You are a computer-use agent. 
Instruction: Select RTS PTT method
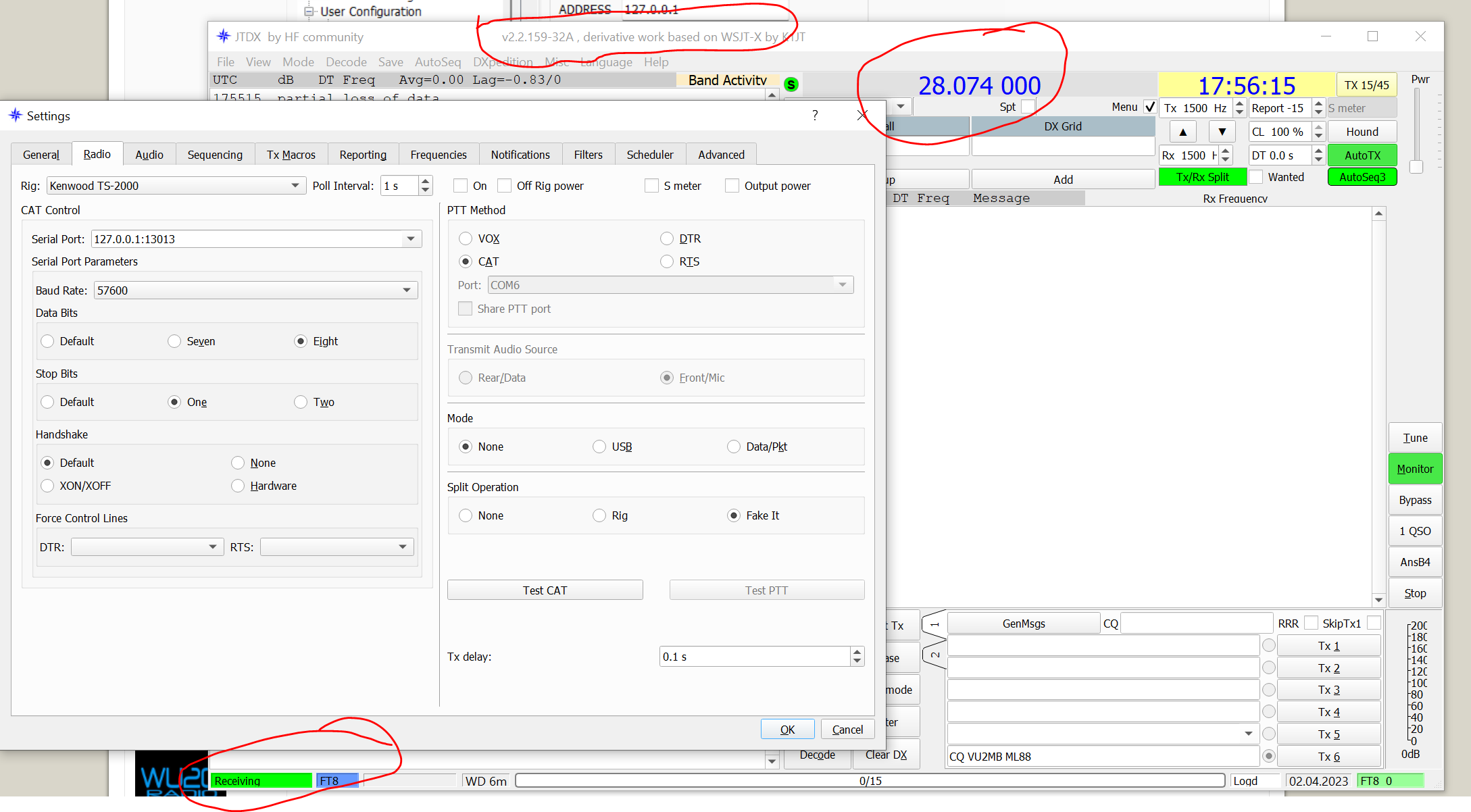[x=667, y=261]
